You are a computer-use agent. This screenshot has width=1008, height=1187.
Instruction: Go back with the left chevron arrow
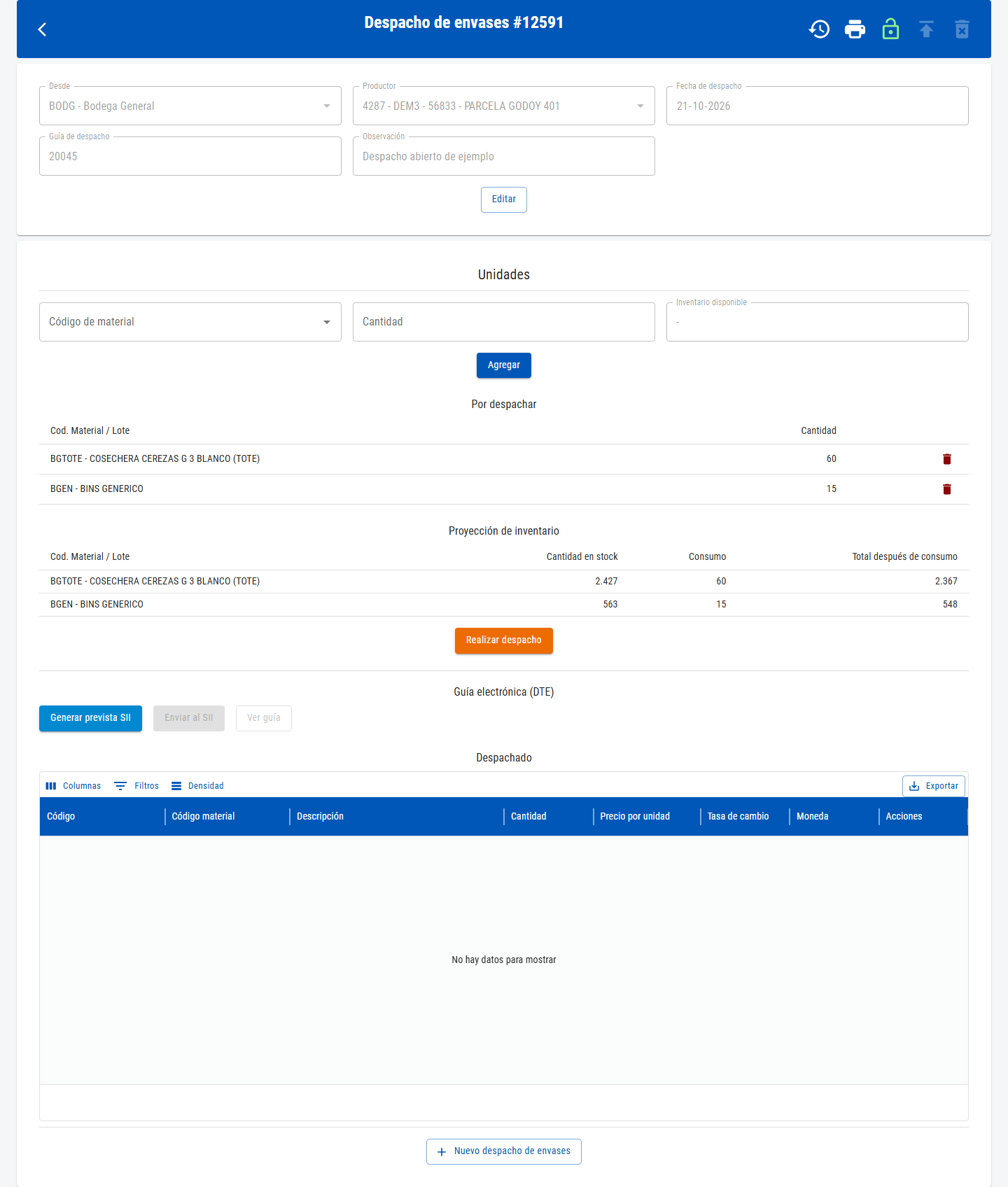(42, 29)
